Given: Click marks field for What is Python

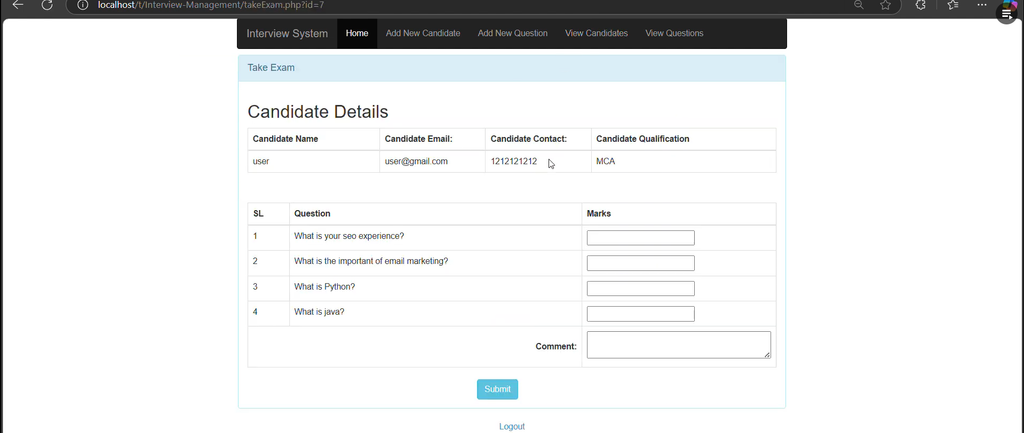Looking at the screenshot, I should click(x=641, y=289).
